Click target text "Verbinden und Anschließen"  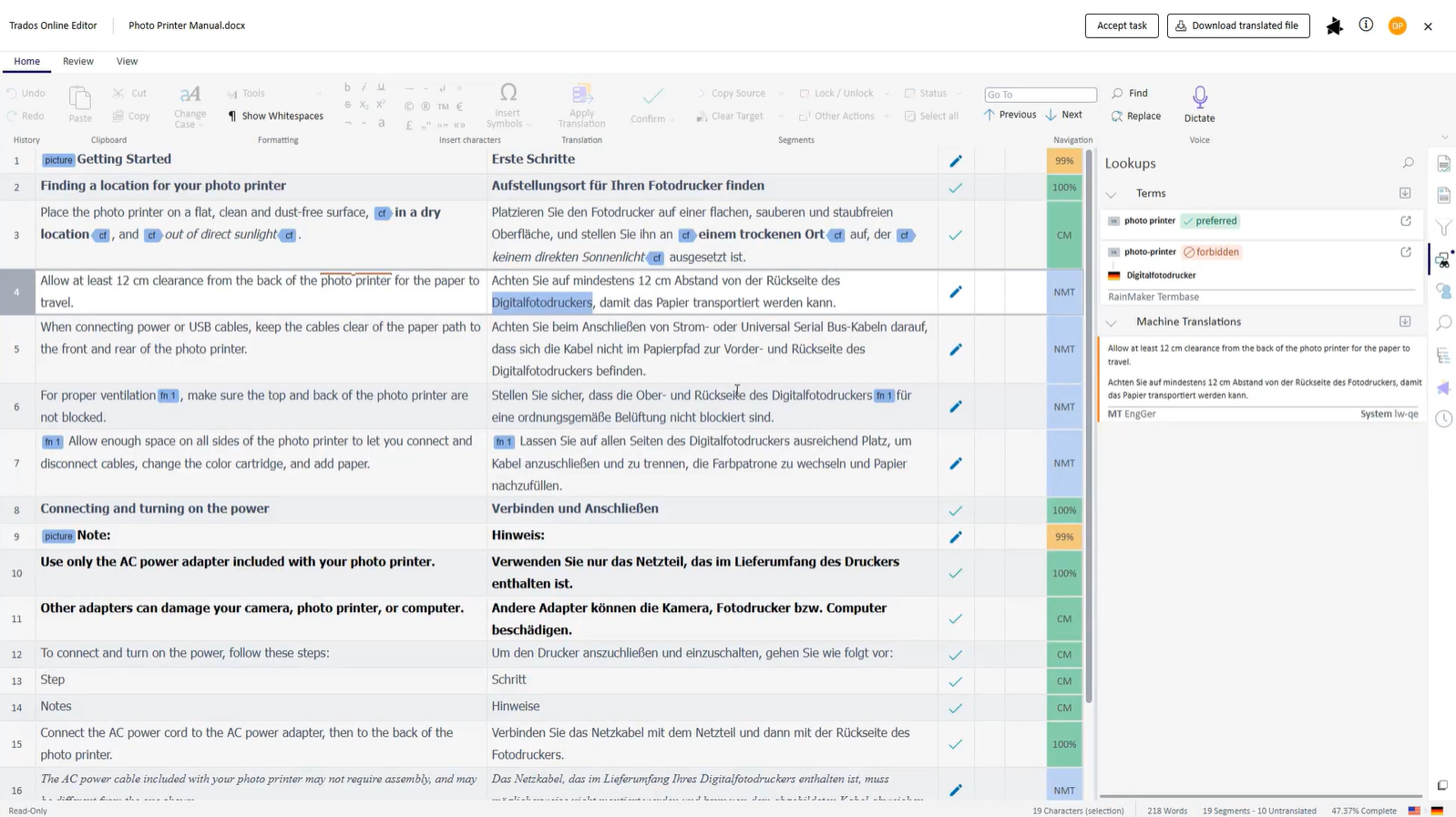(575, 508)
